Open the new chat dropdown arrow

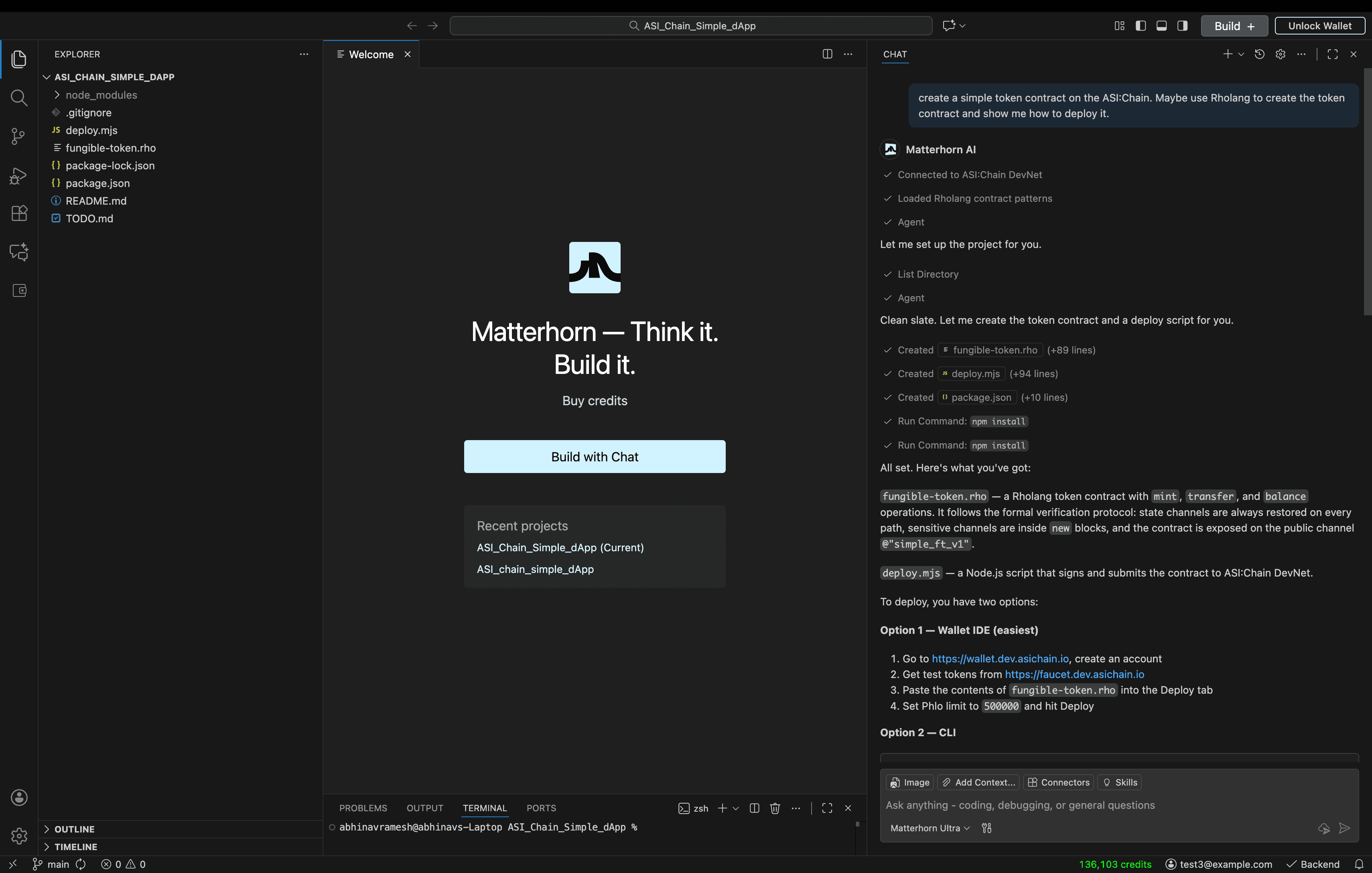click(1241, 54)
